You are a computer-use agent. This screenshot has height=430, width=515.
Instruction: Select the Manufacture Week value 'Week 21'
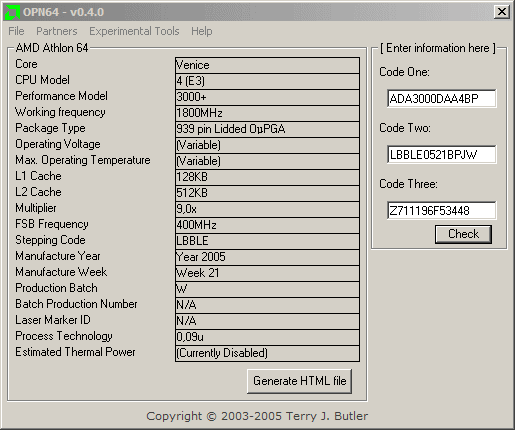[x=267, y=273]
